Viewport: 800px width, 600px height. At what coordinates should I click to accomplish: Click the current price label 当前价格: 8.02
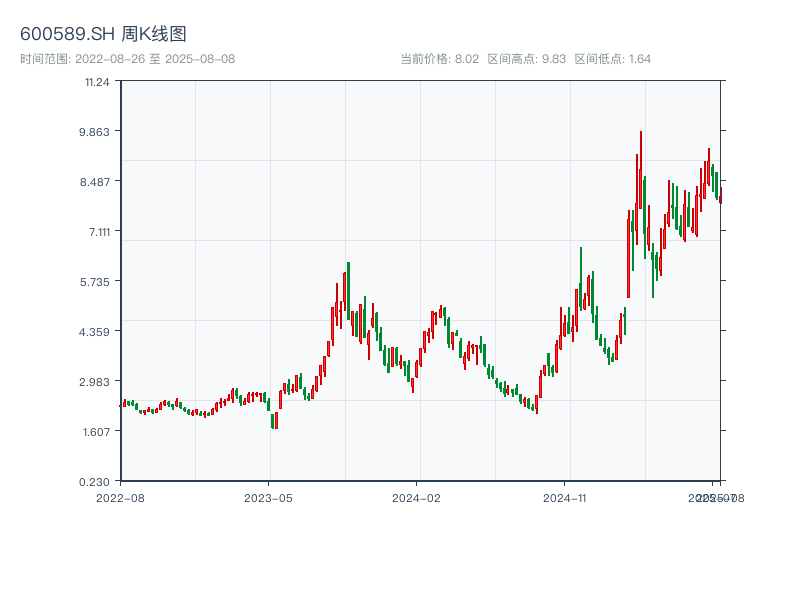coord(439,59)
